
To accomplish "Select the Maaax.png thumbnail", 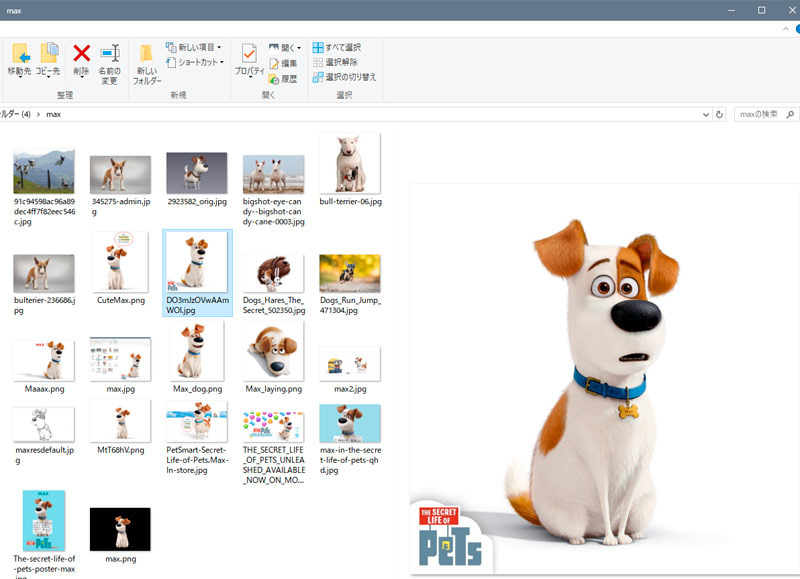I will tap(44, 361).
